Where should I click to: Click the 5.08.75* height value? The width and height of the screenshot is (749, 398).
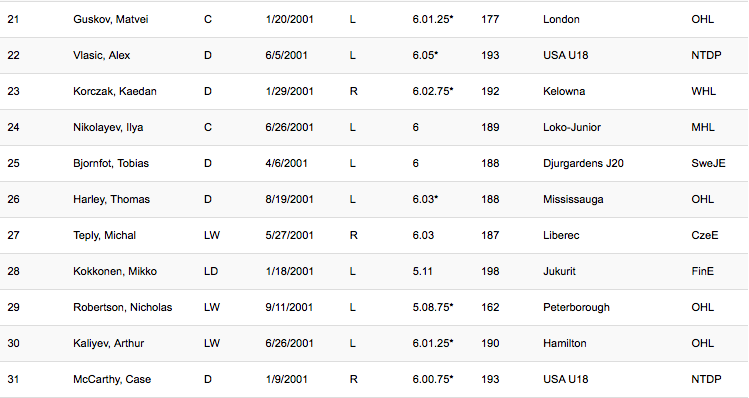(x=433, y=307)
